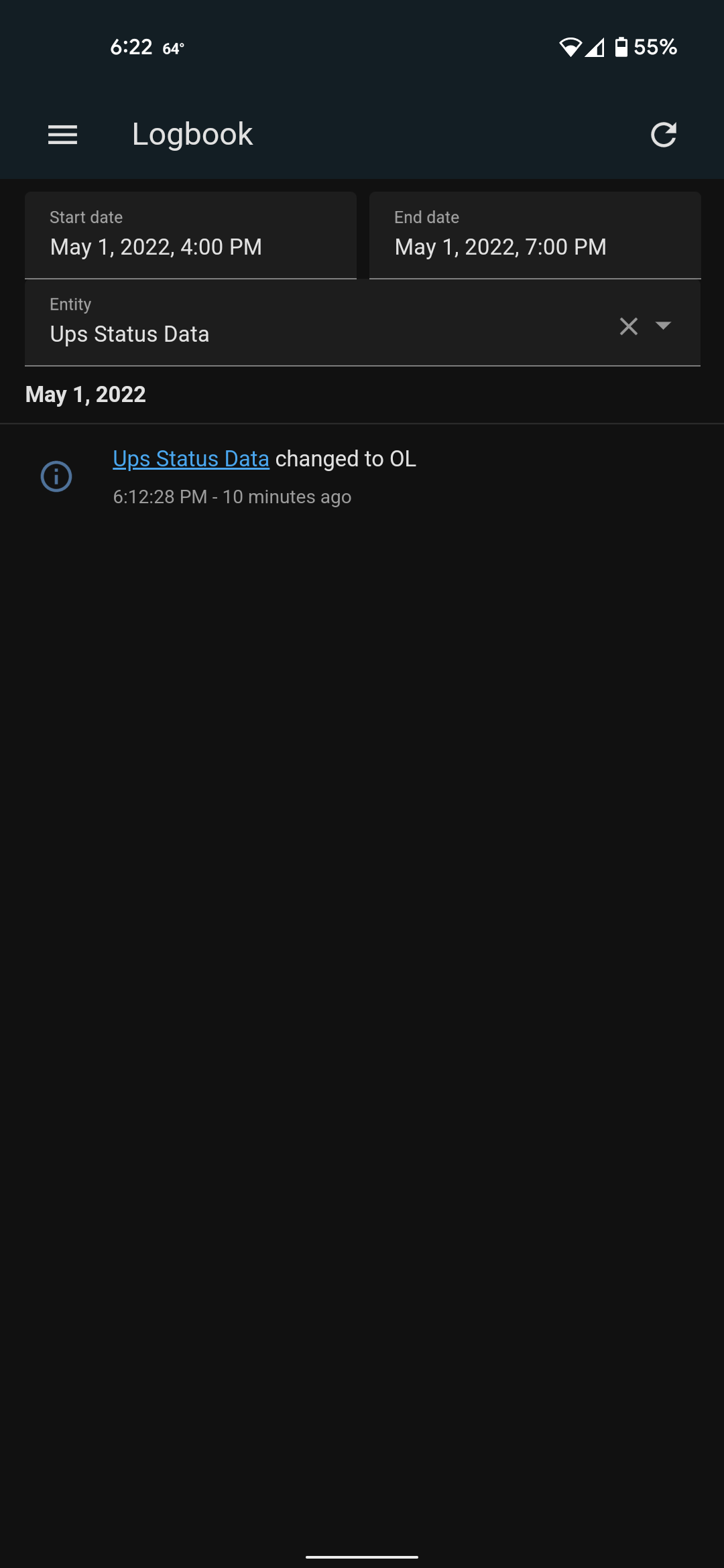This screenshot has height=1568, width=724.
Task: Open the hamburger menu in the top bar
Action: point(63,135)
